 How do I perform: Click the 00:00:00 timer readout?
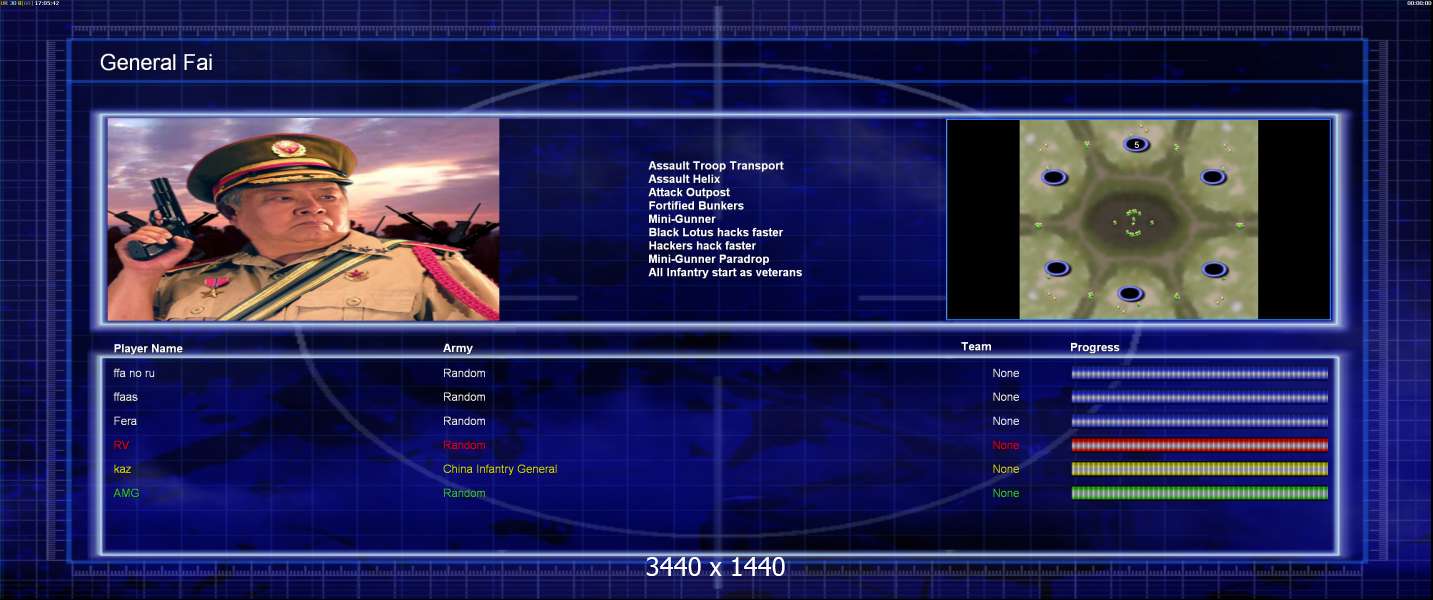coord(1419,3)
